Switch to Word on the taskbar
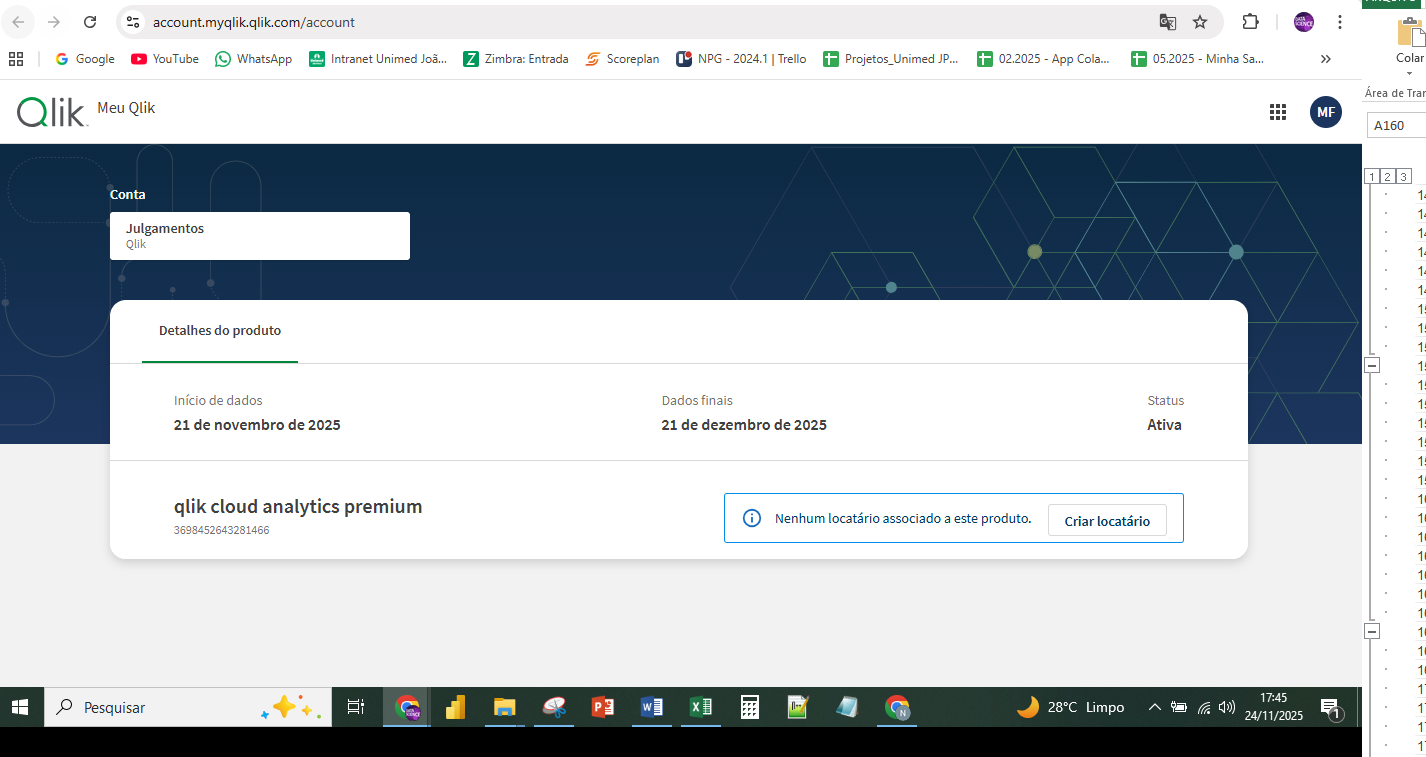Screen dimensions: 1426x757 pos(652,707)
